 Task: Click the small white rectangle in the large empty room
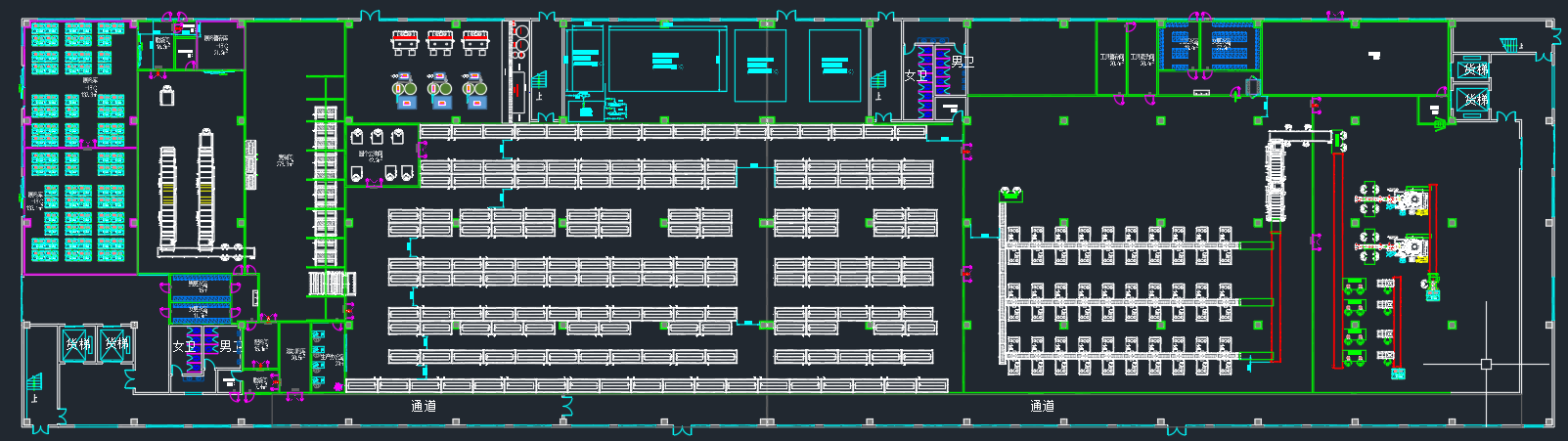[x=1374, y=56]
